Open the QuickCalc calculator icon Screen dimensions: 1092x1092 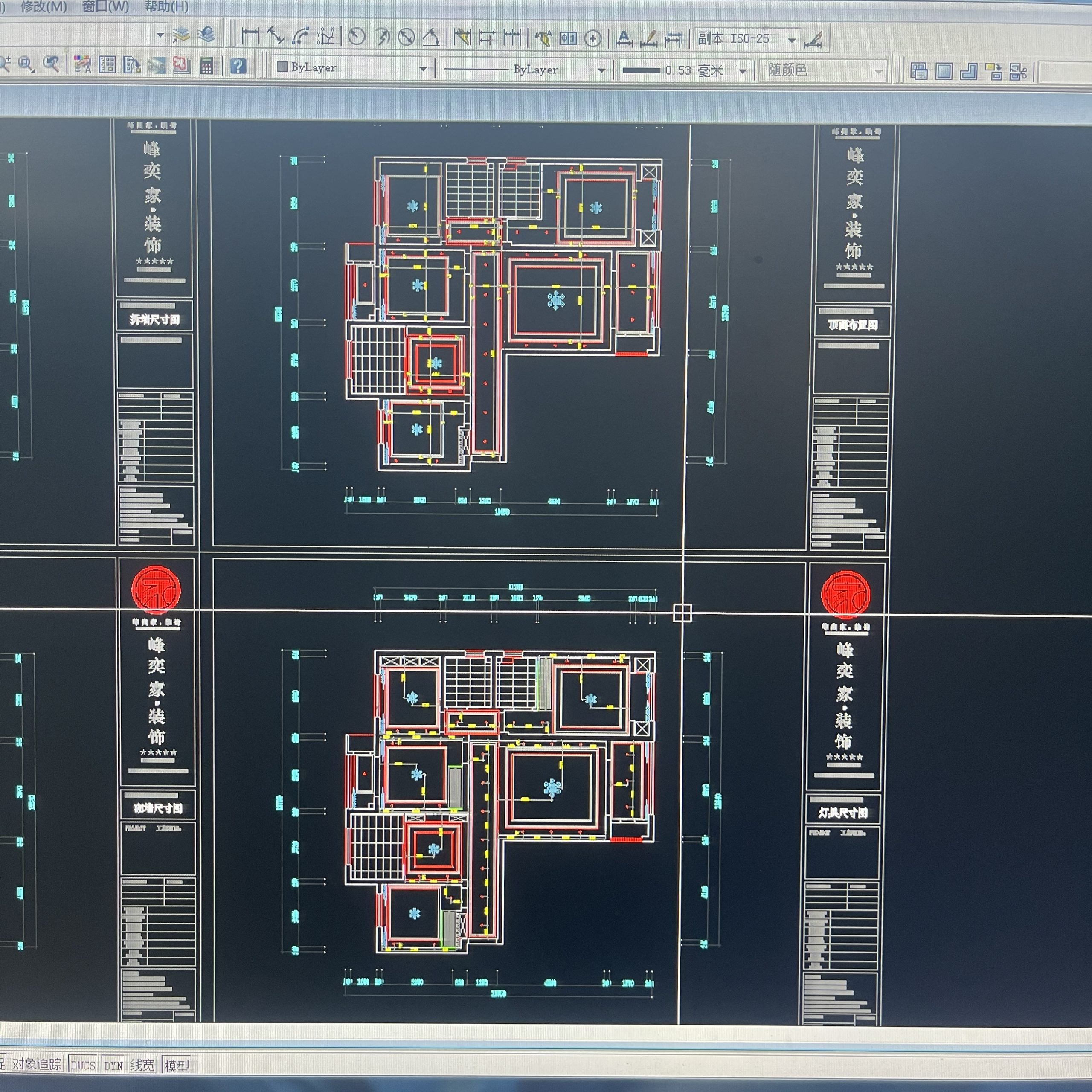(x=207, y=66)
